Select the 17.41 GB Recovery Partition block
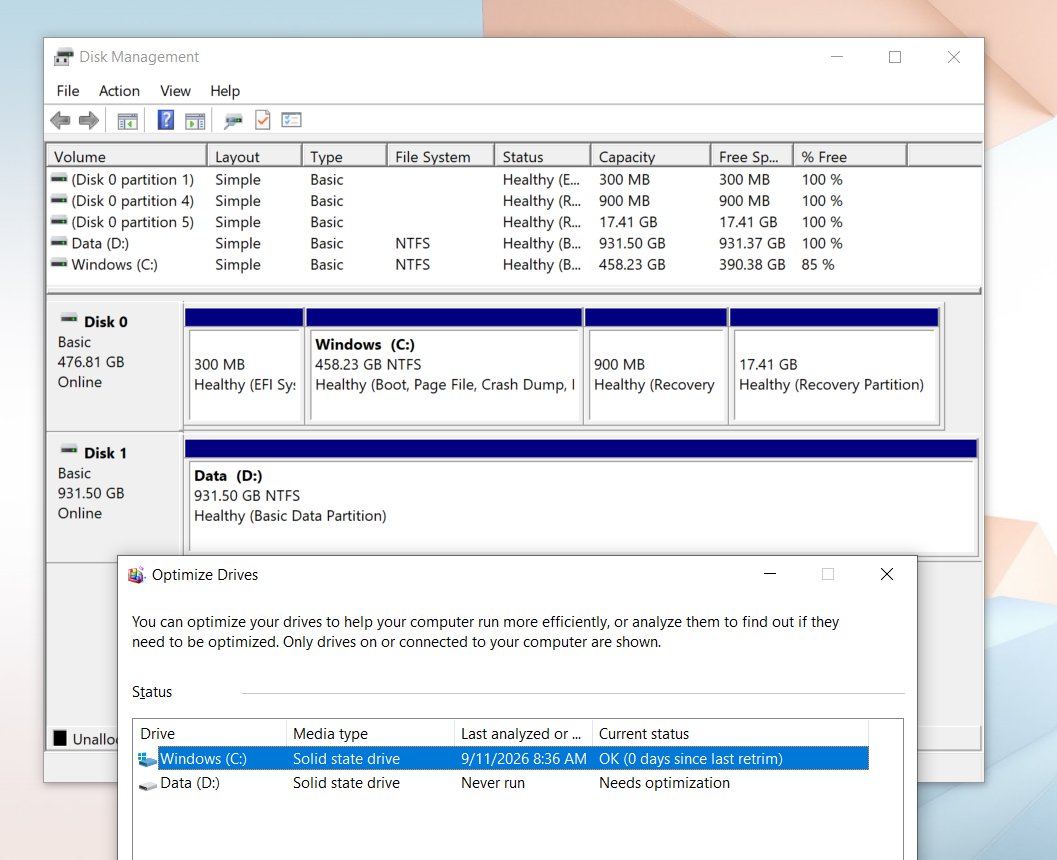The image size is (1057, 860). coord(835,366)
